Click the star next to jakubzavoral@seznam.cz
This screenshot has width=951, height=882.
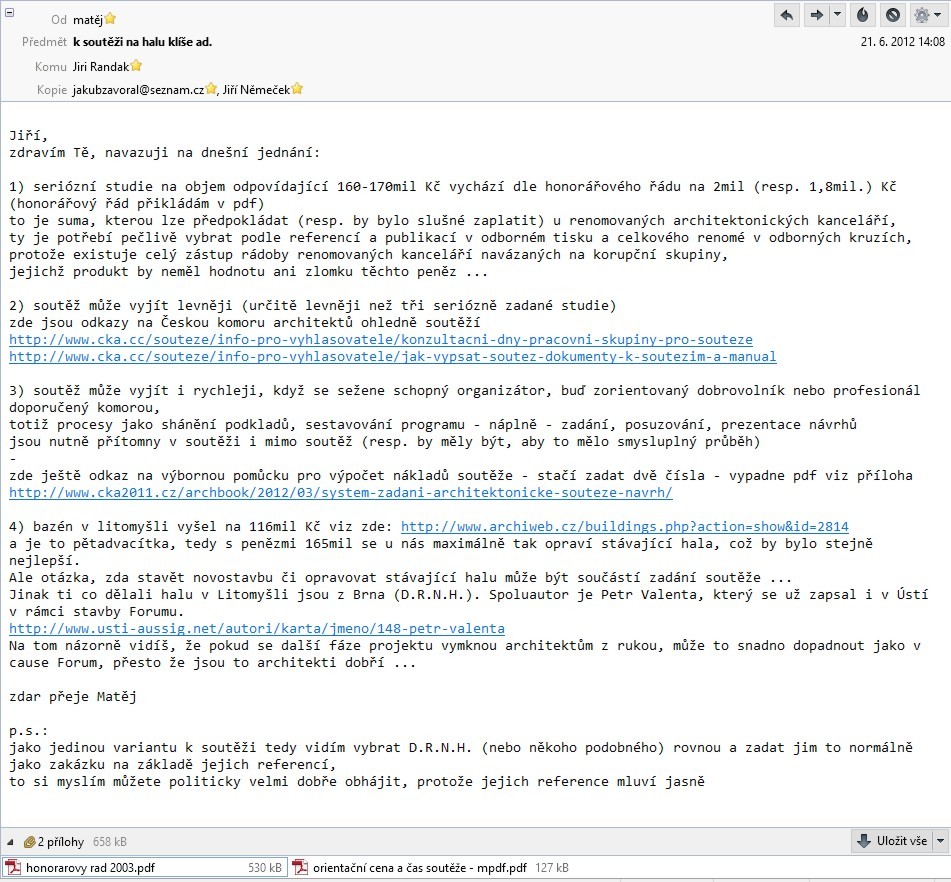(211, 89)
